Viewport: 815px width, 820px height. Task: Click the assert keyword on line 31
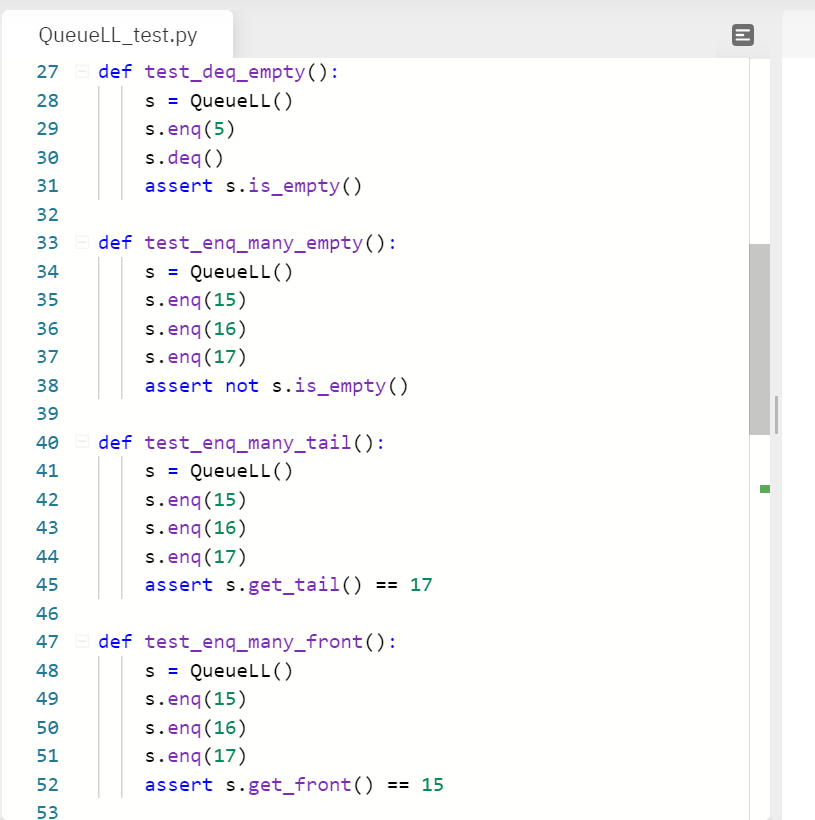(178, 185)
